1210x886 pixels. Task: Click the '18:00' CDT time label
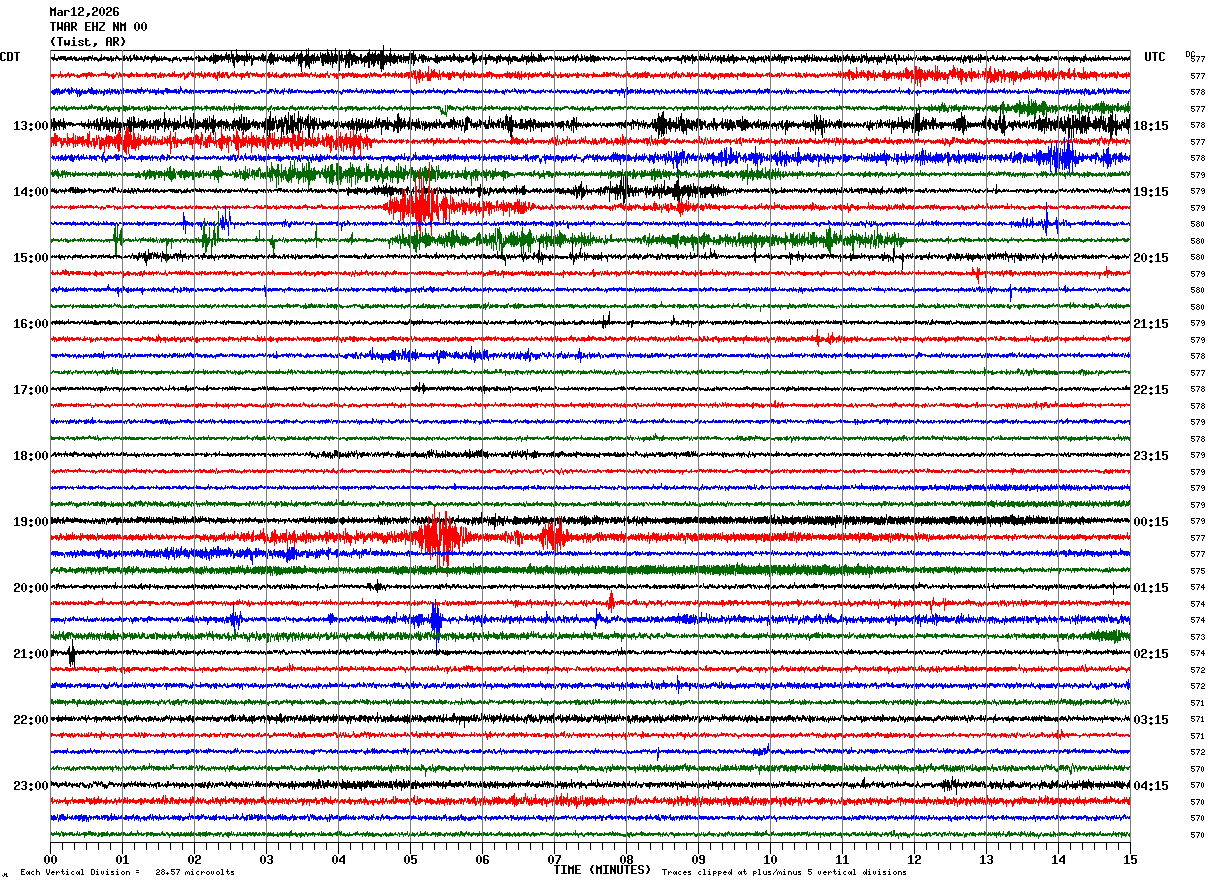(x=31, y=456)
